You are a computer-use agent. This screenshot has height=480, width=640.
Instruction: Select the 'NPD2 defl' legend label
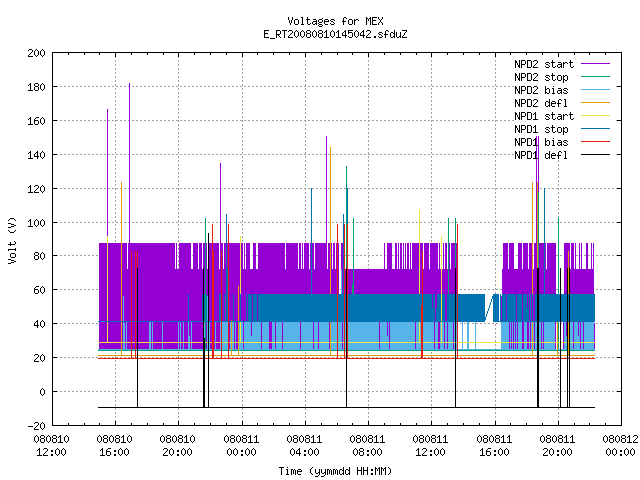pos(541,103)
